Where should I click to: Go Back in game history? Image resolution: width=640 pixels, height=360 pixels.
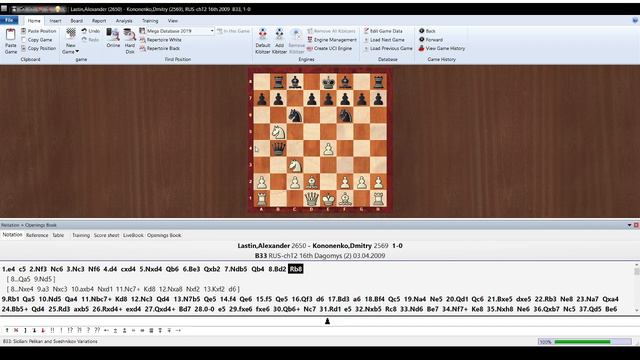pyautogui.click(x=427, y=31)
